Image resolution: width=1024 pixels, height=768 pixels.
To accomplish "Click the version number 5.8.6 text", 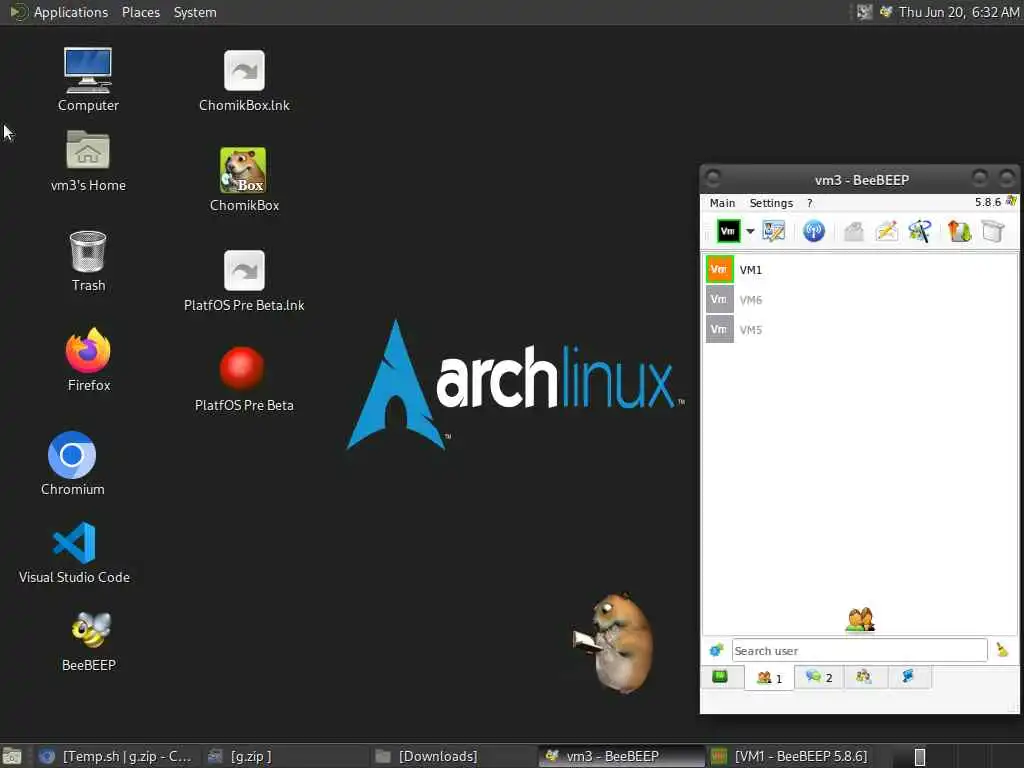I will click(x=987, y=202).
